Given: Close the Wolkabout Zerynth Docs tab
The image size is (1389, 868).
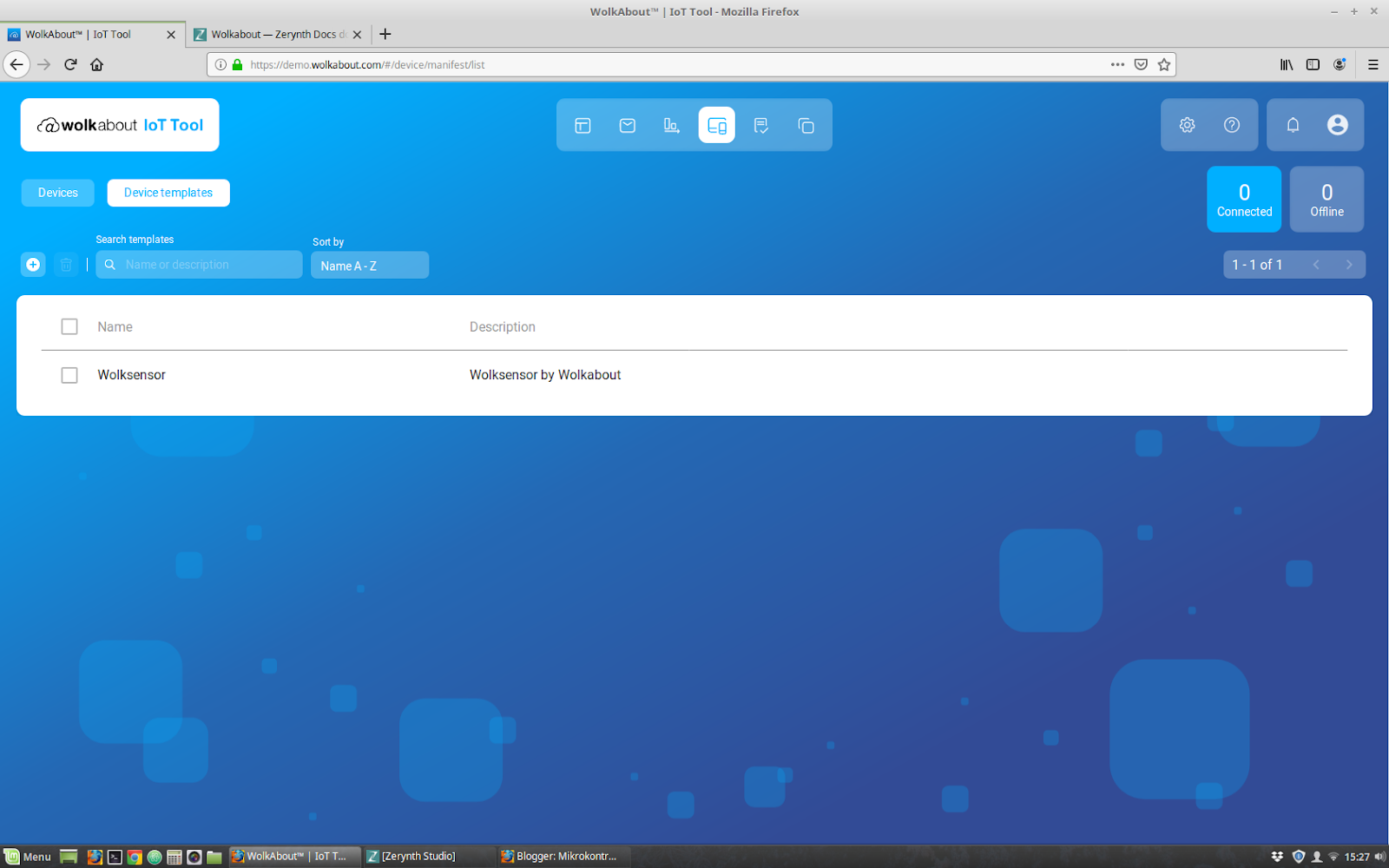Looking at the screenshot, I should [357, 35].
